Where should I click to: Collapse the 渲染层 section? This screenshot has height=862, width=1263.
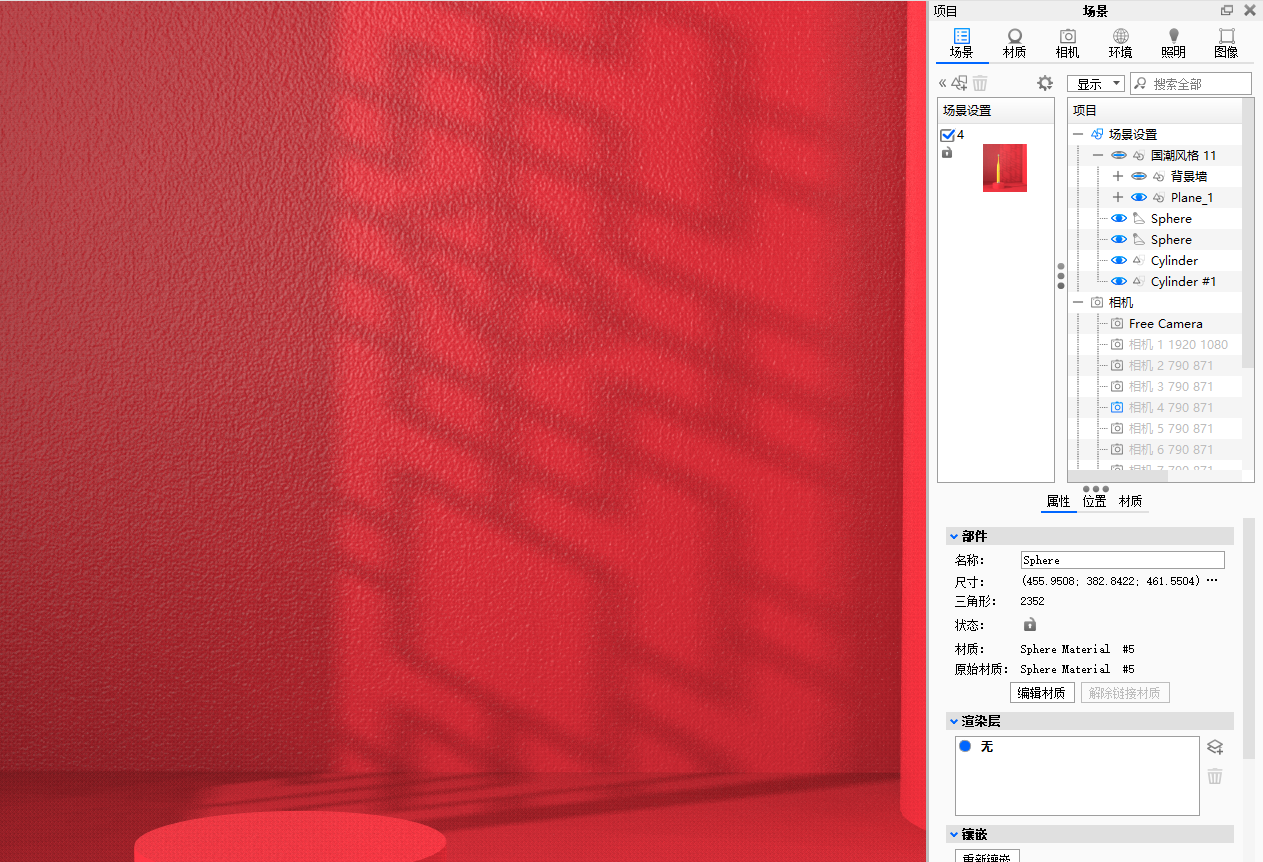coord(953,721)
